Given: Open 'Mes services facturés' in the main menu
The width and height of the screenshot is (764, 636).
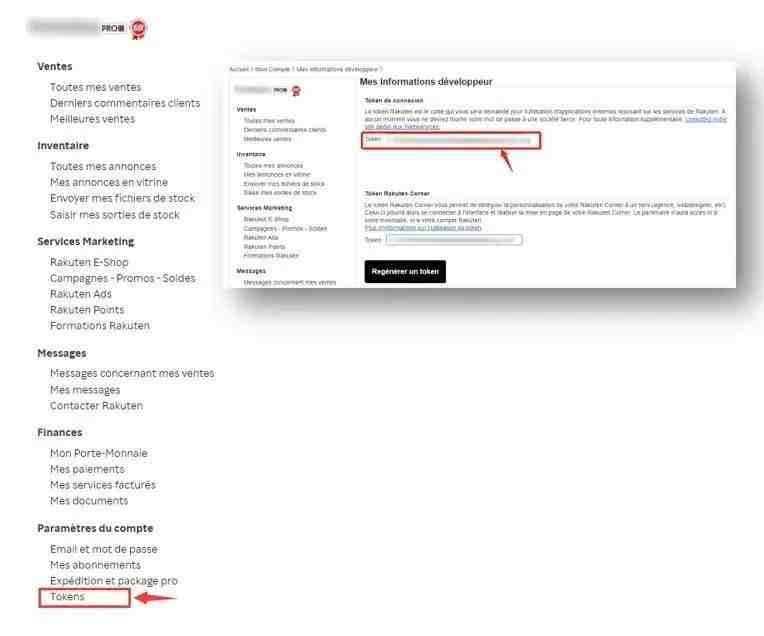Looking at the screenshot, I should tap(102, 485).
